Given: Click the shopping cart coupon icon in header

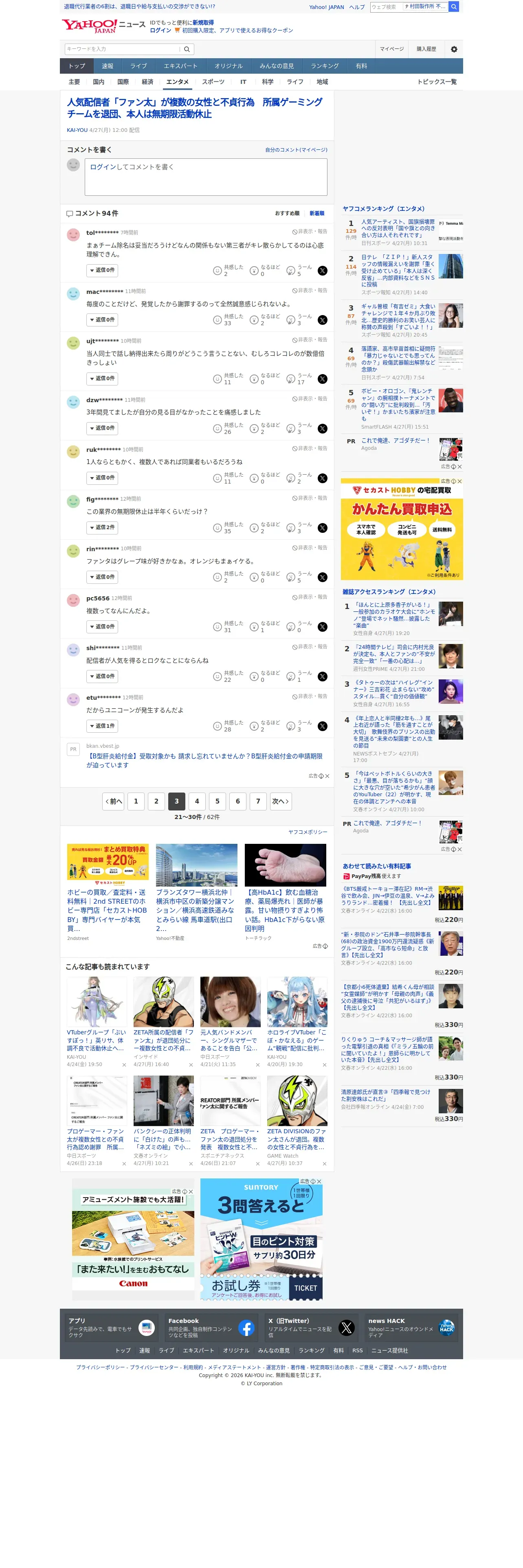Looking at the screenshot, I should point(177,31).
